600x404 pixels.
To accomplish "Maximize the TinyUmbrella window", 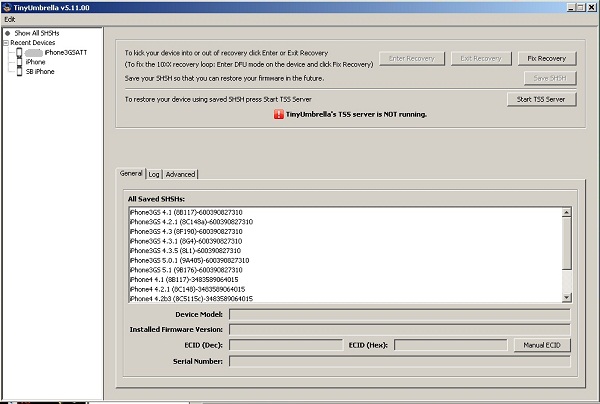I will (x=580, y=7).
